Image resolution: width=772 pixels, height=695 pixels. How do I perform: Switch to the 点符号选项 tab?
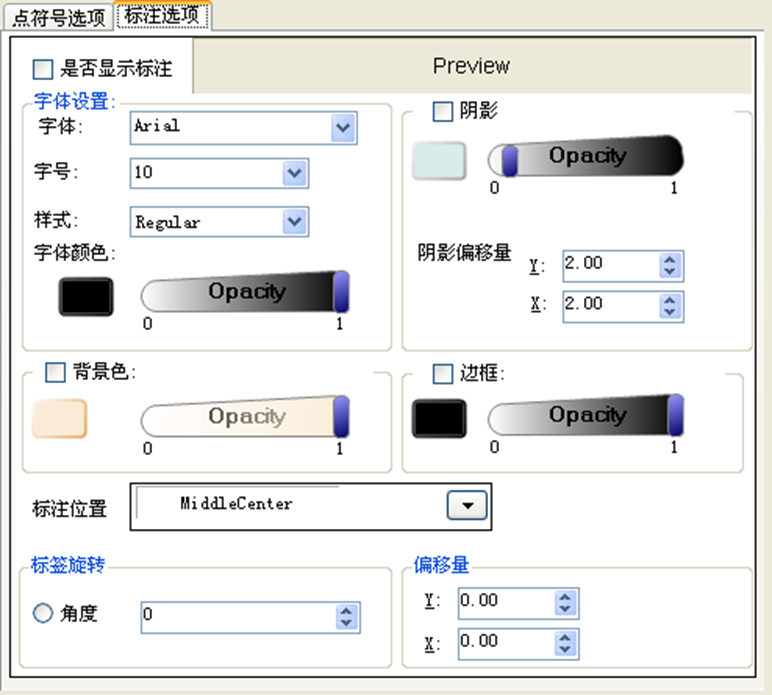tap(58, 18)
